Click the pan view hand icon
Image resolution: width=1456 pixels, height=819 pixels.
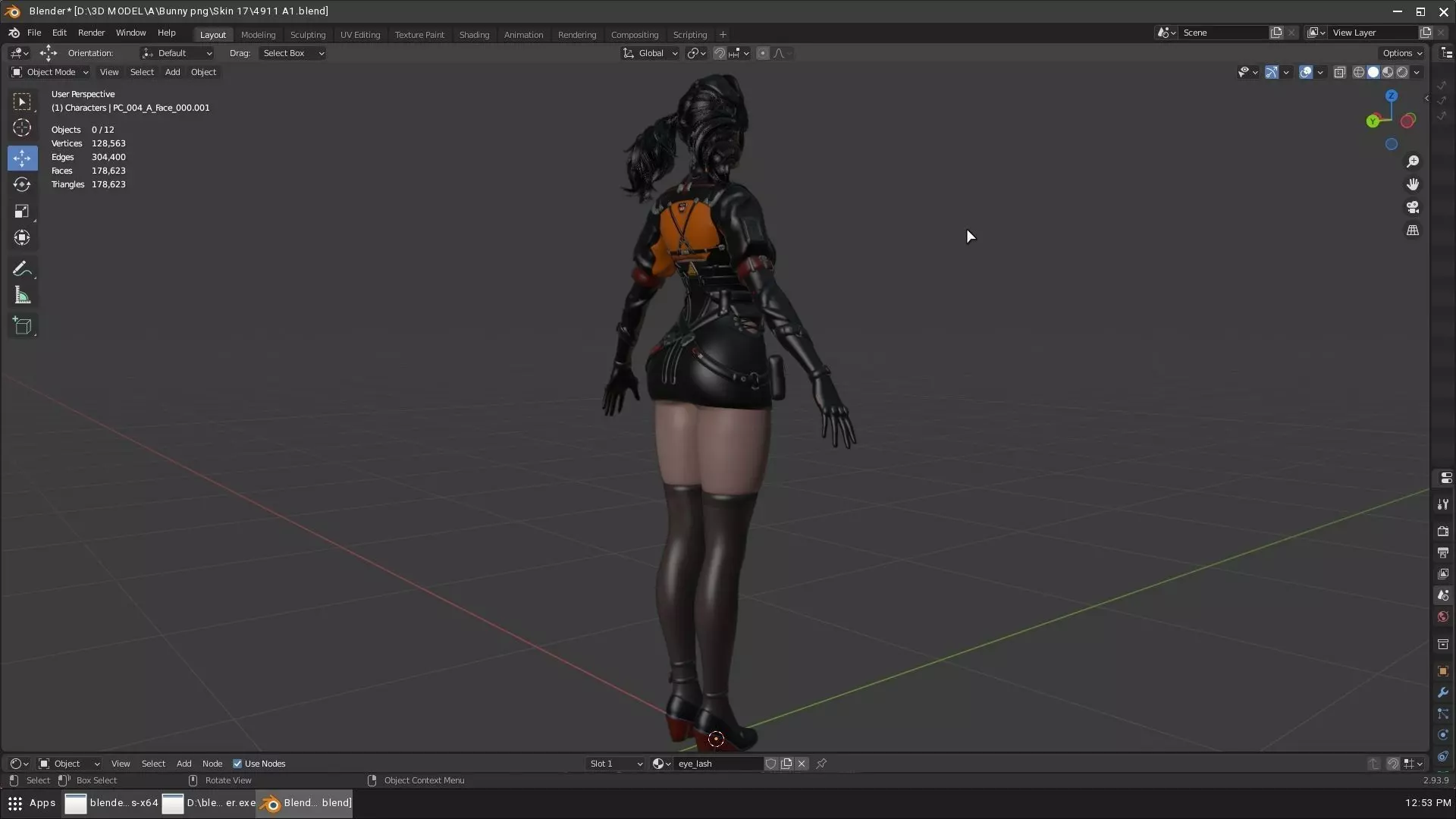[1413, 184]
